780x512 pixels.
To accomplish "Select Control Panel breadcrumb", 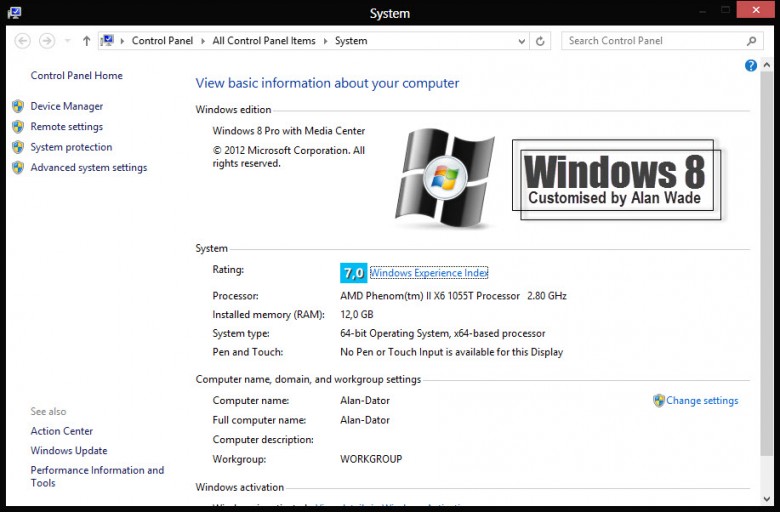I will [162, 41].
